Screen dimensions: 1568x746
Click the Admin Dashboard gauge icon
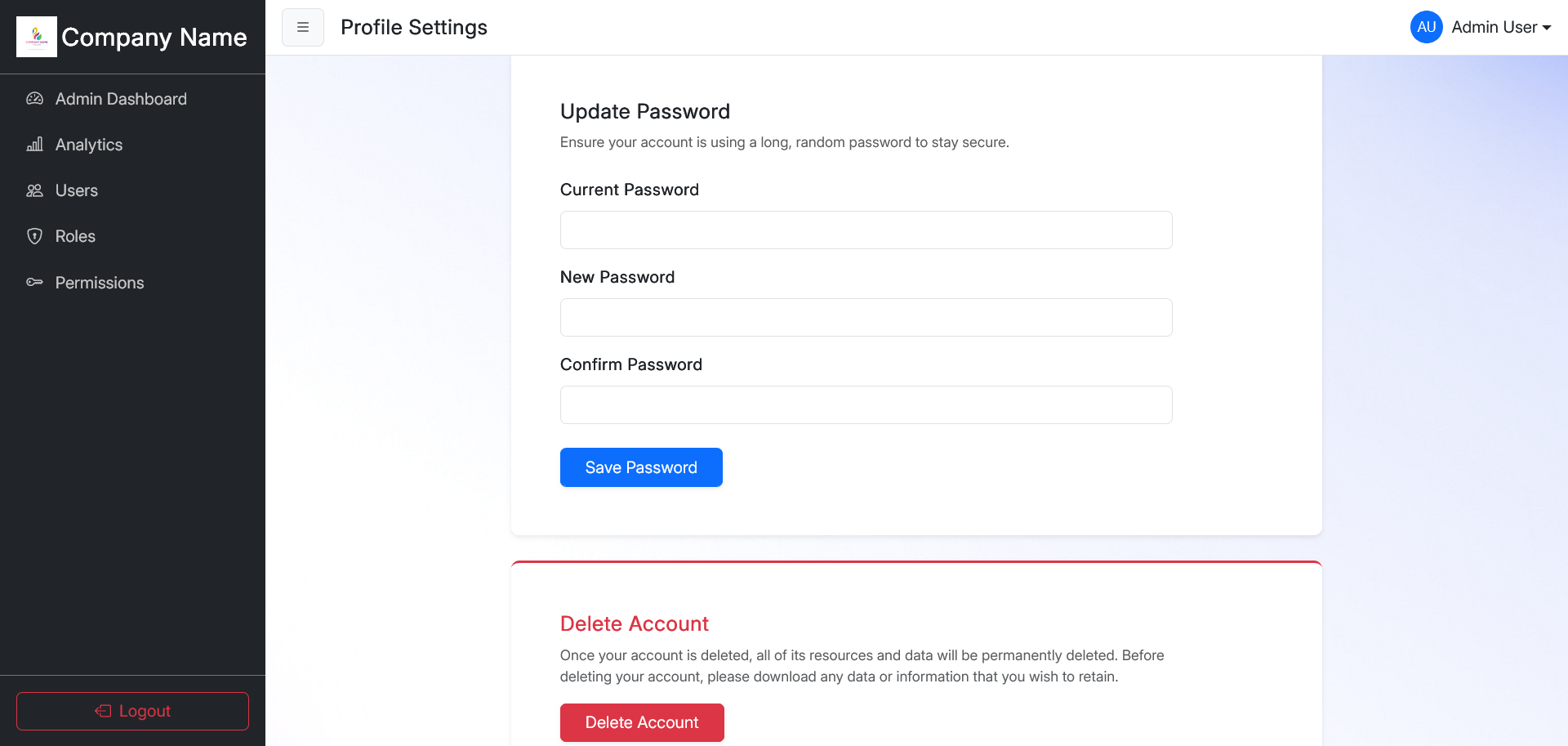34,99
